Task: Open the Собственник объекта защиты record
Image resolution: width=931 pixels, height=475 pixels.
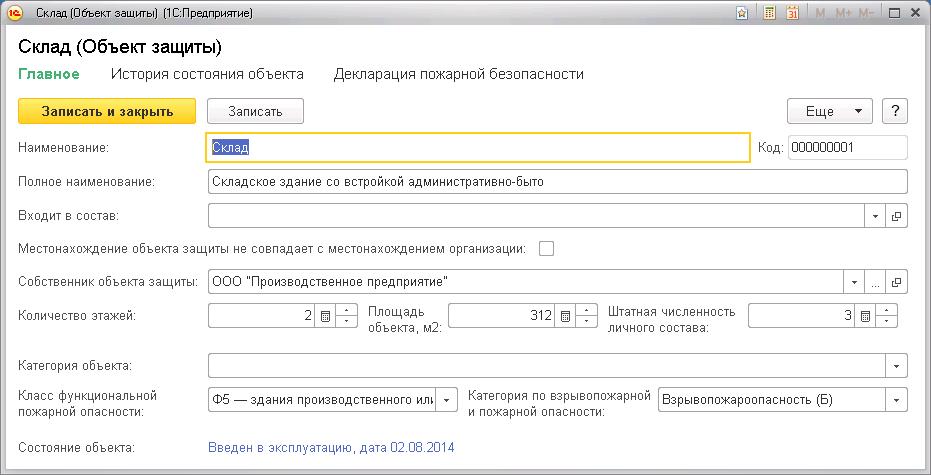Action: 896,282
